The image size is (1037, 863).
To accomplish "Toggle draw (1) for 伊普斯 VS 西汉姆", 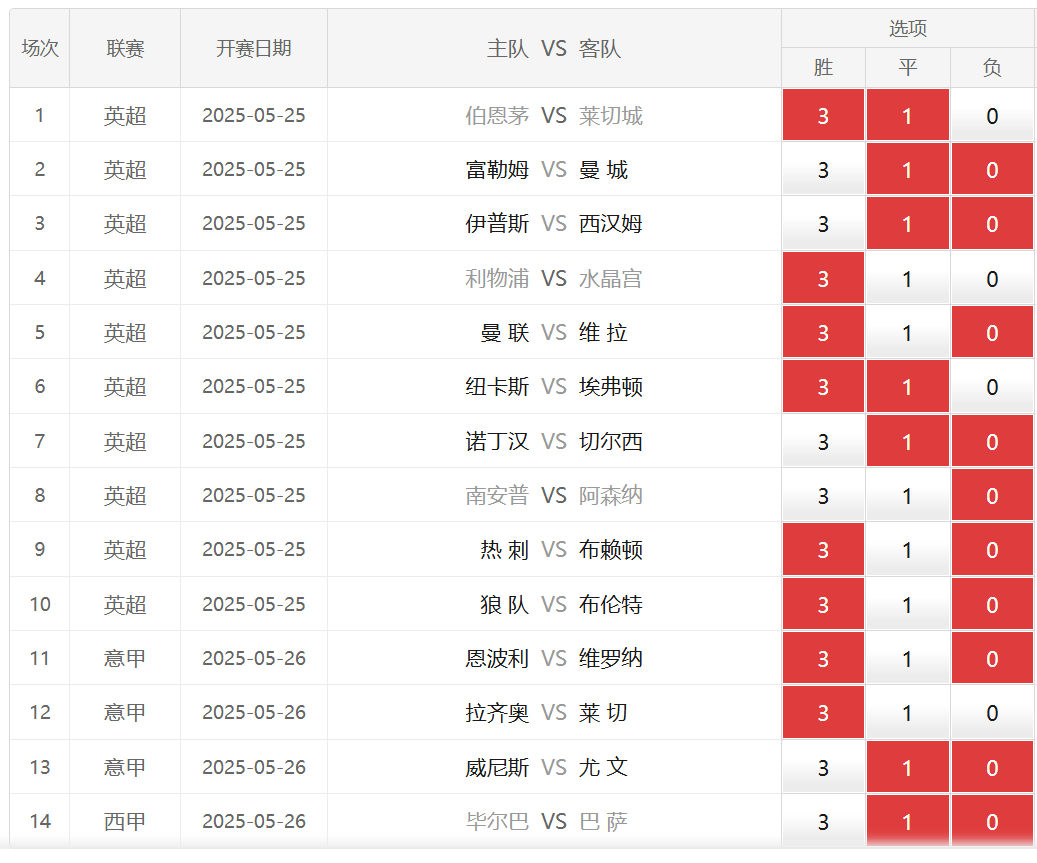I will [907, 224].
